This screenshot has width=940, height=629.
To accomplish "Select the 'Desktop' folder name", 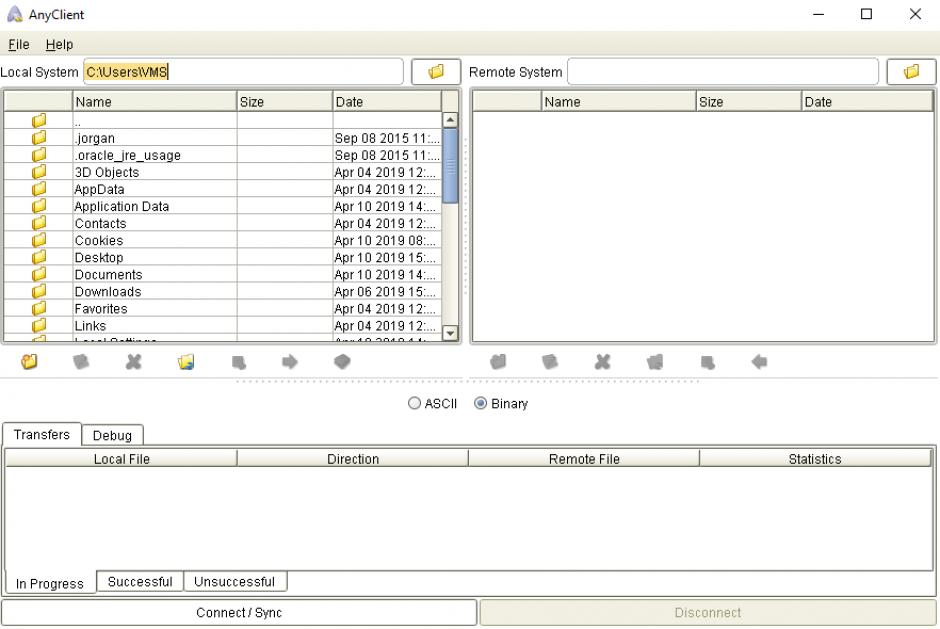I will (x=99, y=258).
